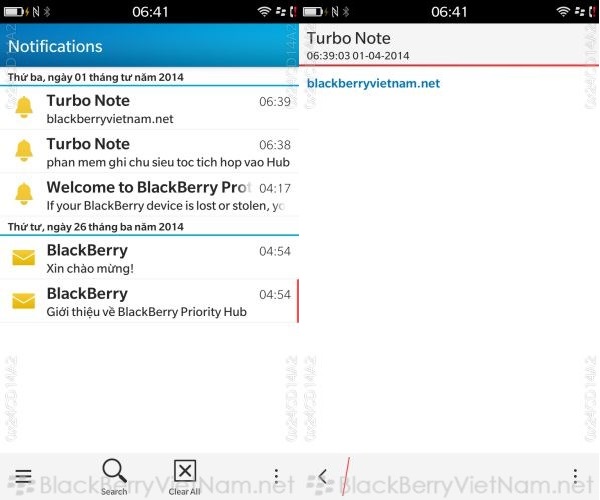Tap bell icon of 06:38 Turbo Note

click(x=24, y=150)
